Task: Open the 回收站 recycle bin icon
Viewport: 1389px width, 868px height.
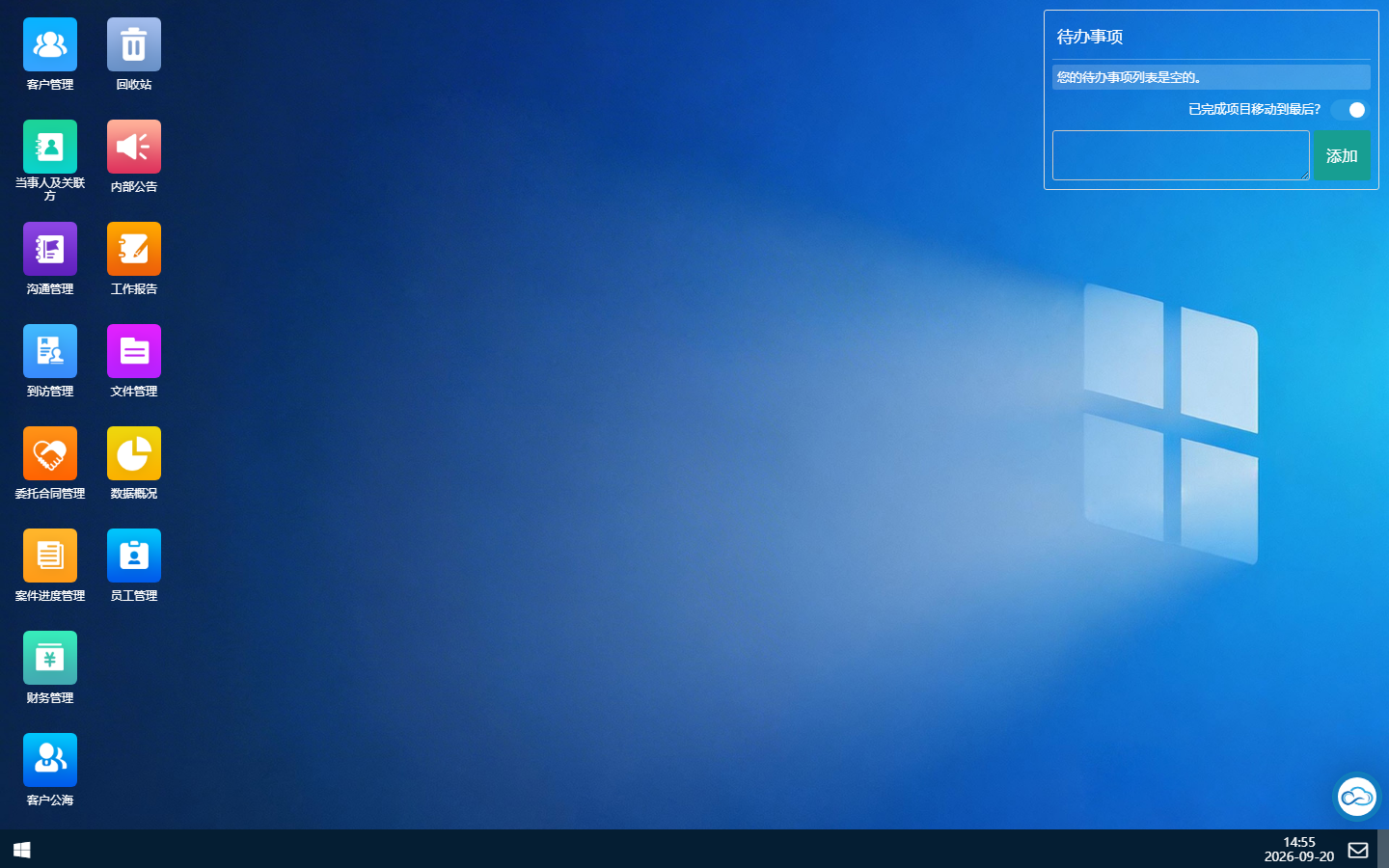Action: (x=134, y=44)
